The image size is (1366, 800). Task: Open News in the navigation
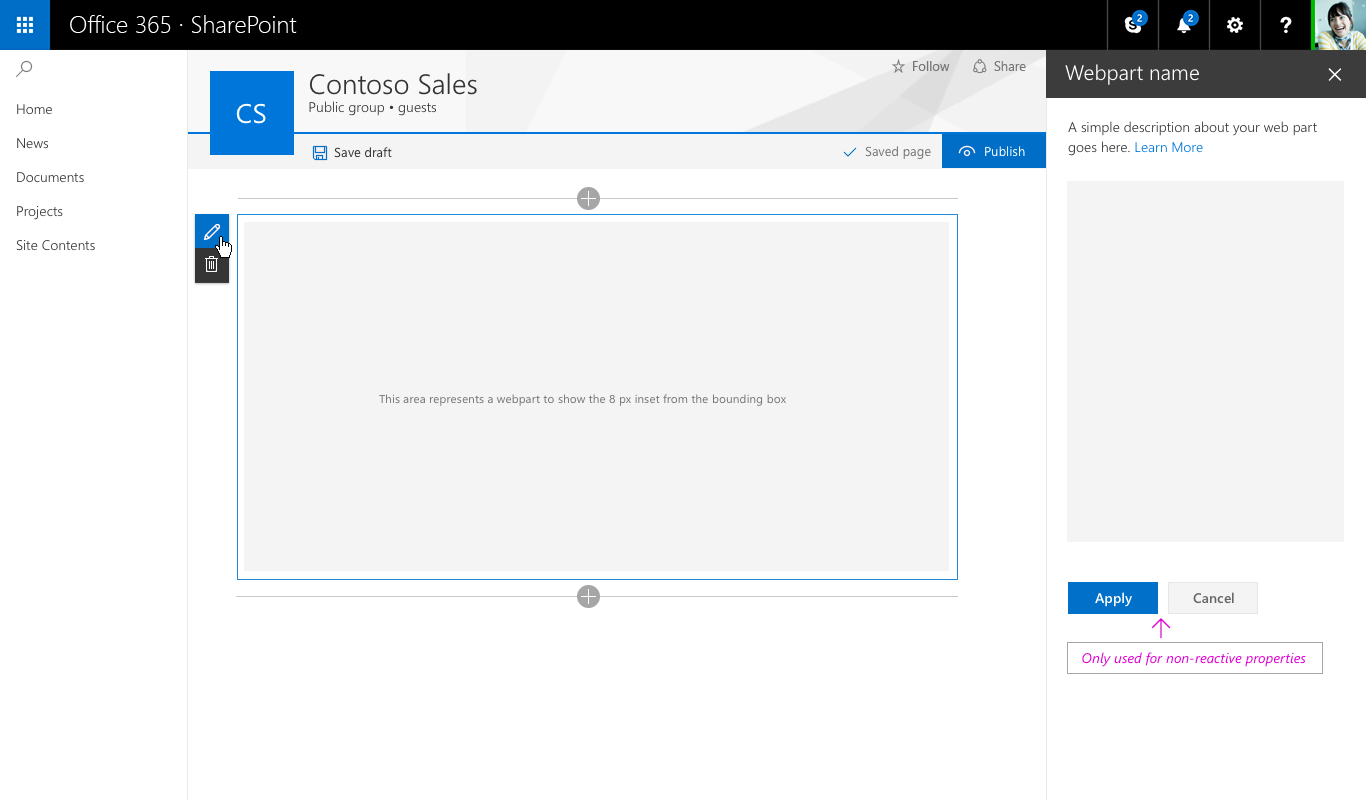[x=32, y=143]
